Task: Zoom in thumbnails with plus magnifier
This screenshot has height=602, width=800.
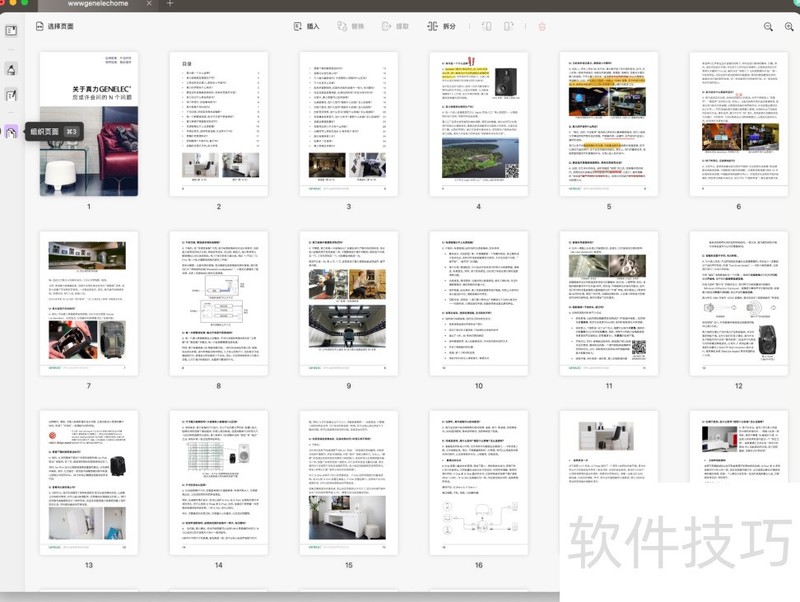Action: pyautogui.click(x=790, y=27)
